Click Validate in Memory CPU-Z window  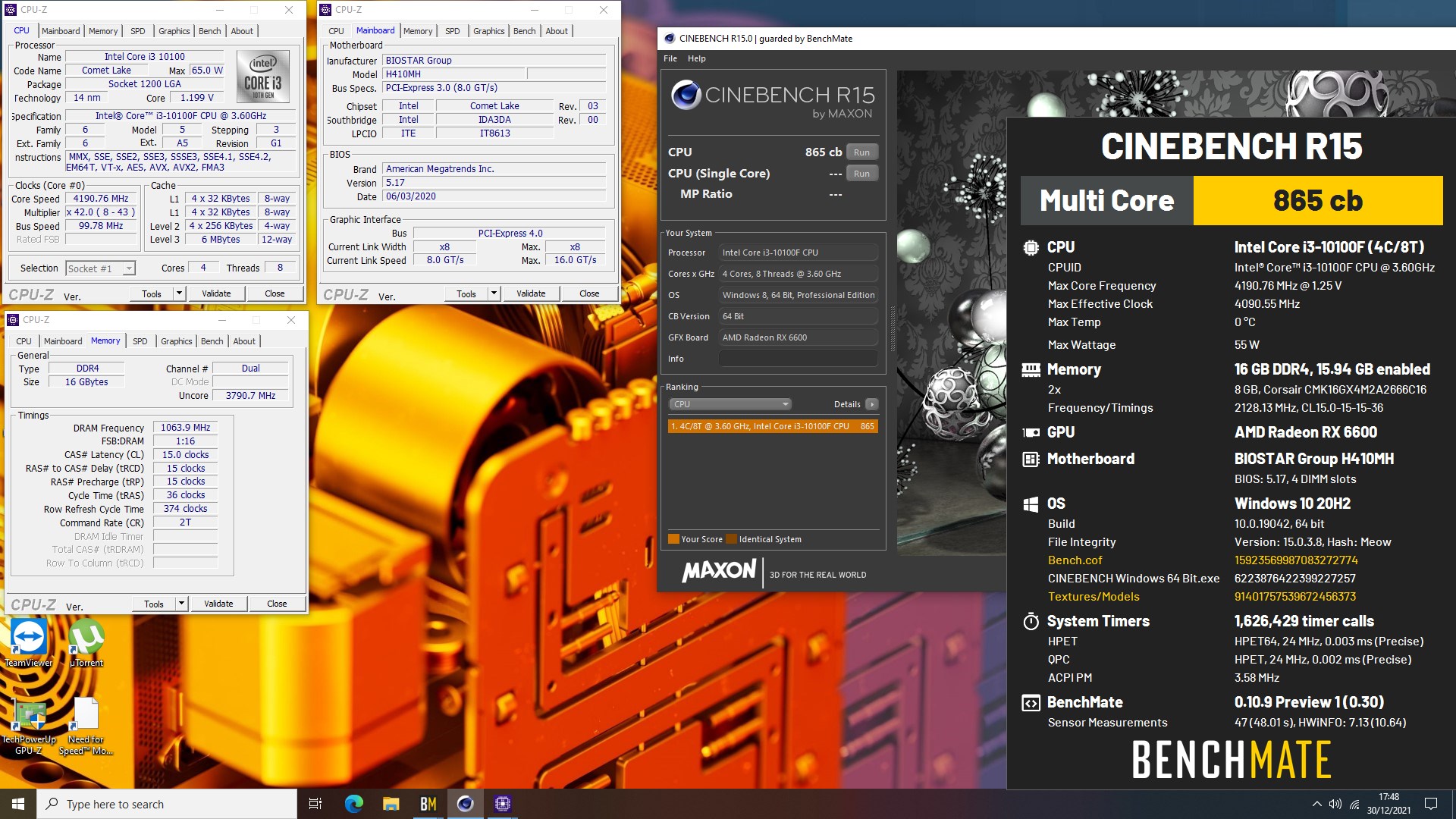218,604
